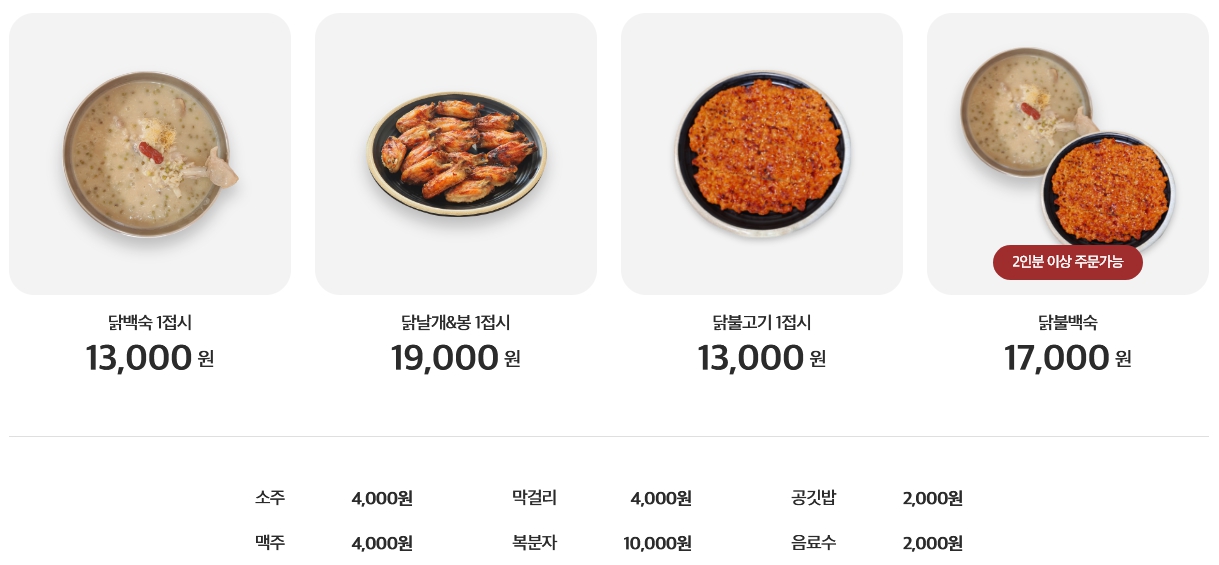Click the 닭날개&봉 1접시 menu title

(456, 323)
